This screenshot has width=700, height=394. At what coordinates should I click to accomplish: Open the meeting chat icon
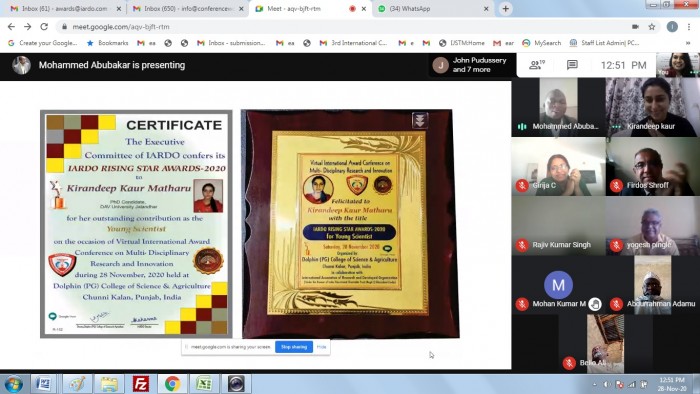[572, 65]
